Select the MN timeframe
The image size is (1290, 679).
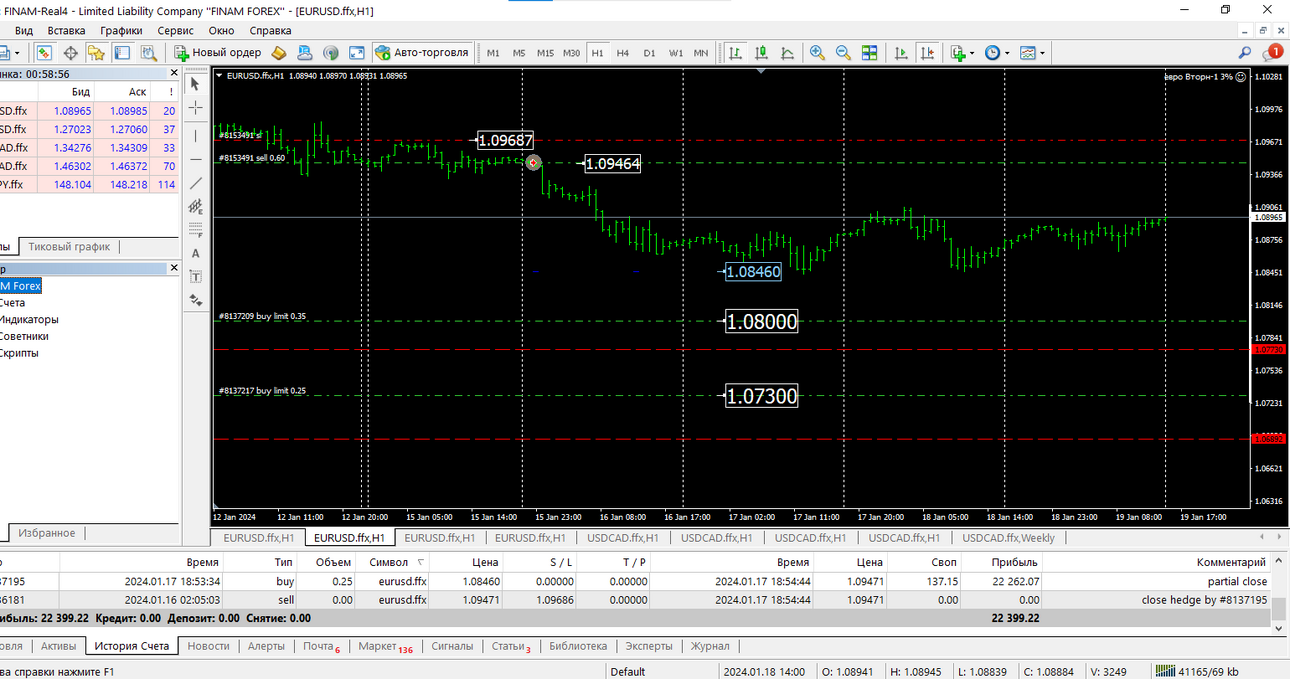[x=701, y=53]
